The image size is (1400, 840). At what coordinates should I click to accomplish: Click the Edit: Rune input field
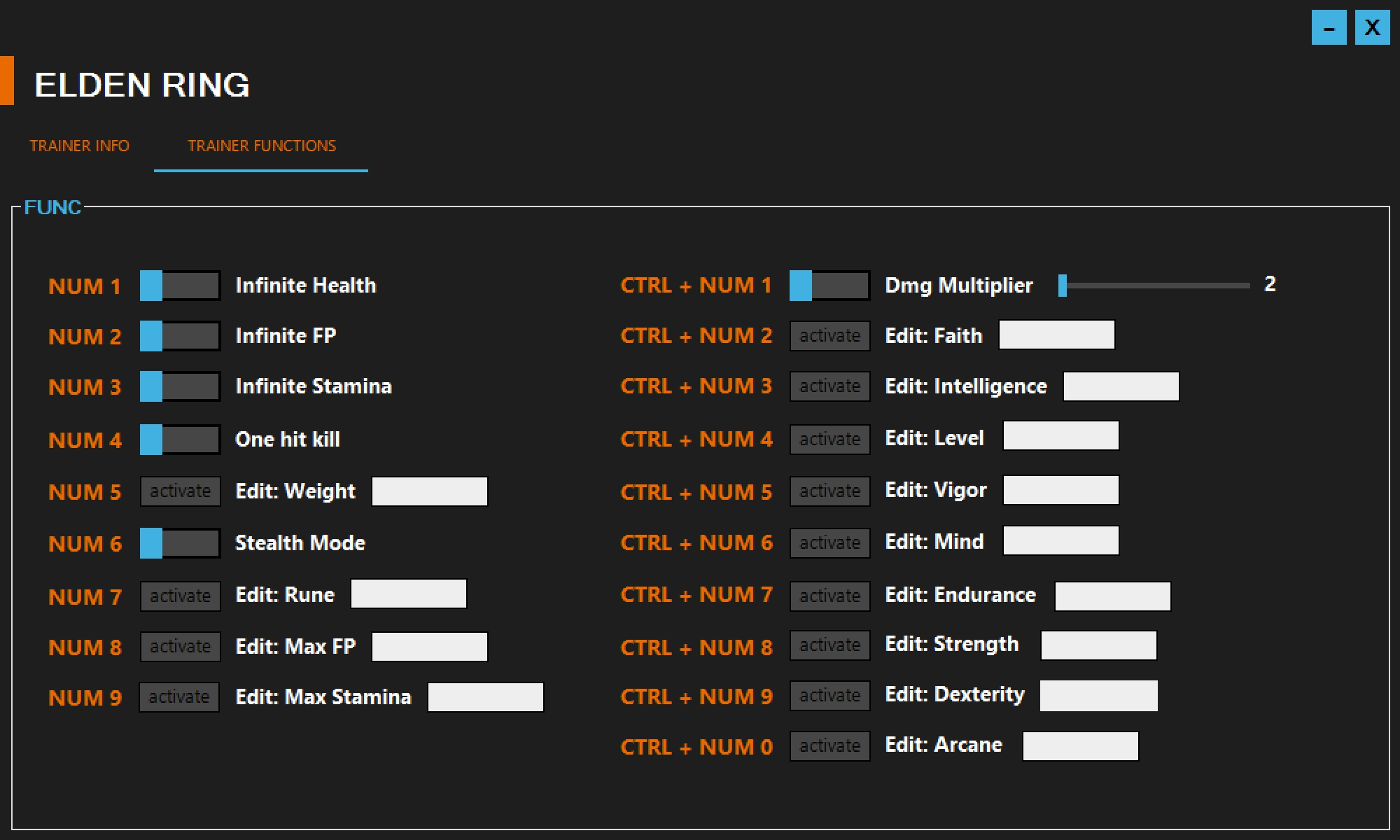[409, 594]
